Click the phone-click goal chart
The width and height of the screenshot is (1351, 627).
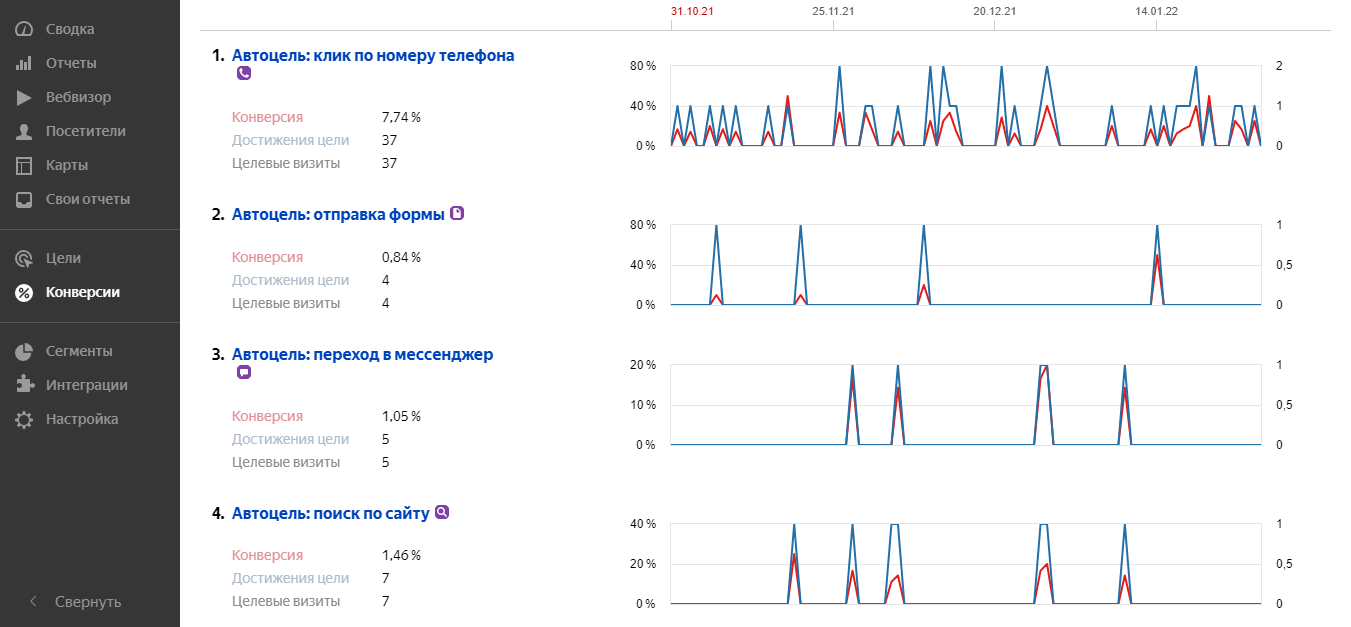965,106
